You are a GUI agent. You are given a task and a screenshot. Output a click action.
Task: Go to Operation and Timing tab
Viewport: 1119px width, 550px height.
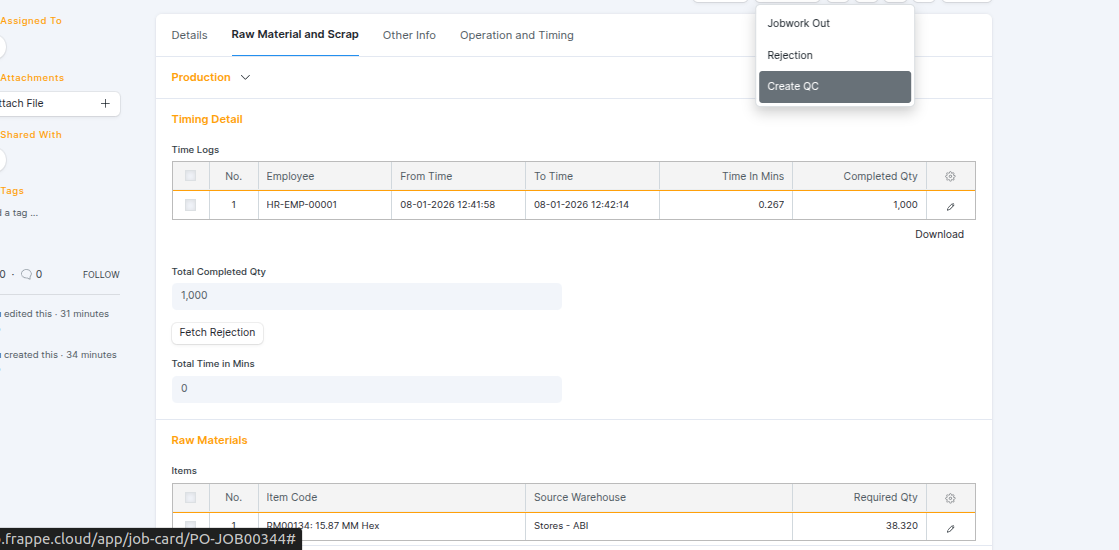click(x=516, y=35)
